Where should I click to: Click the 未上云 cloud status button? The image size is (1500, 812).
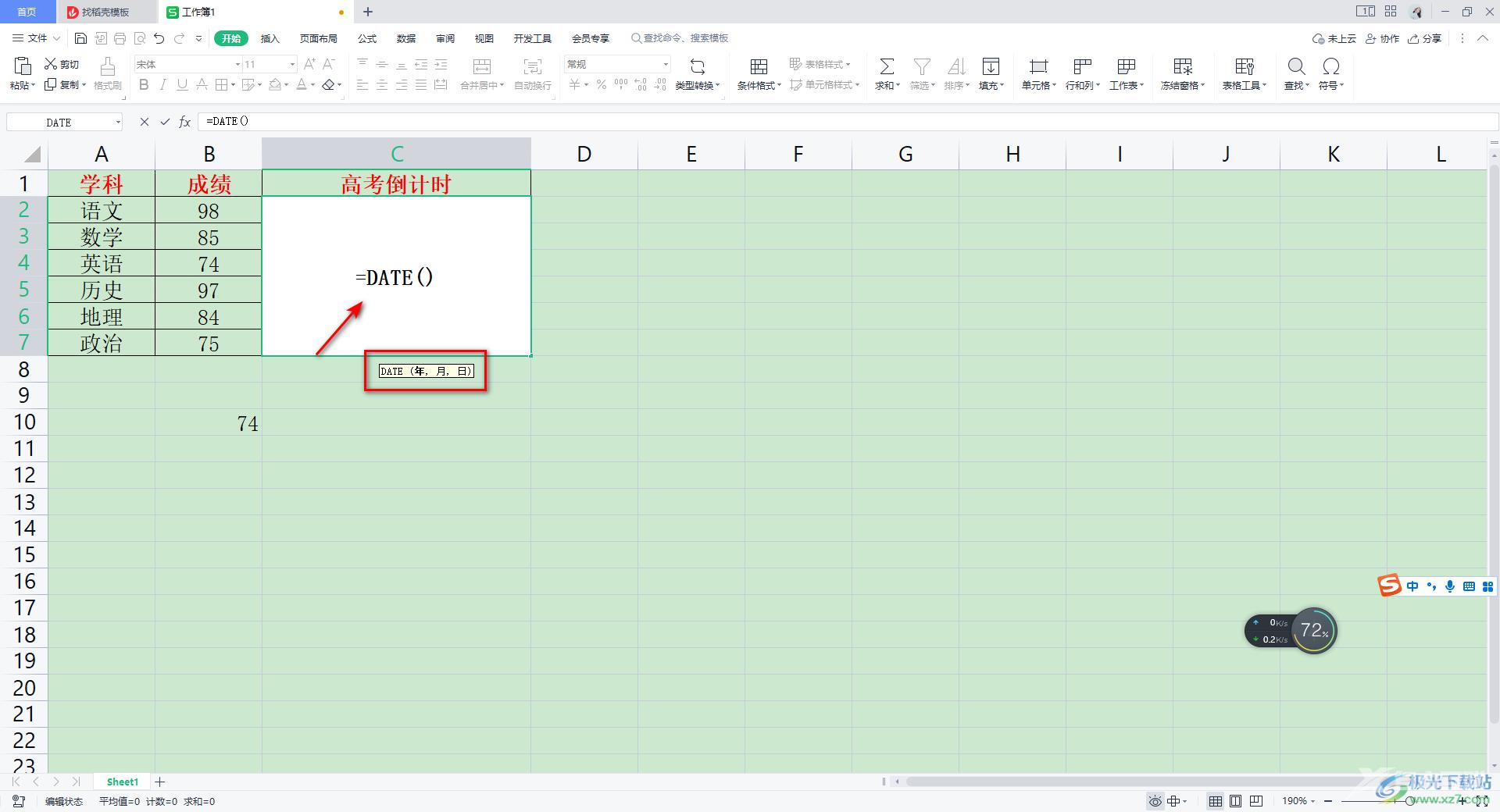(x=1334, y=38)
